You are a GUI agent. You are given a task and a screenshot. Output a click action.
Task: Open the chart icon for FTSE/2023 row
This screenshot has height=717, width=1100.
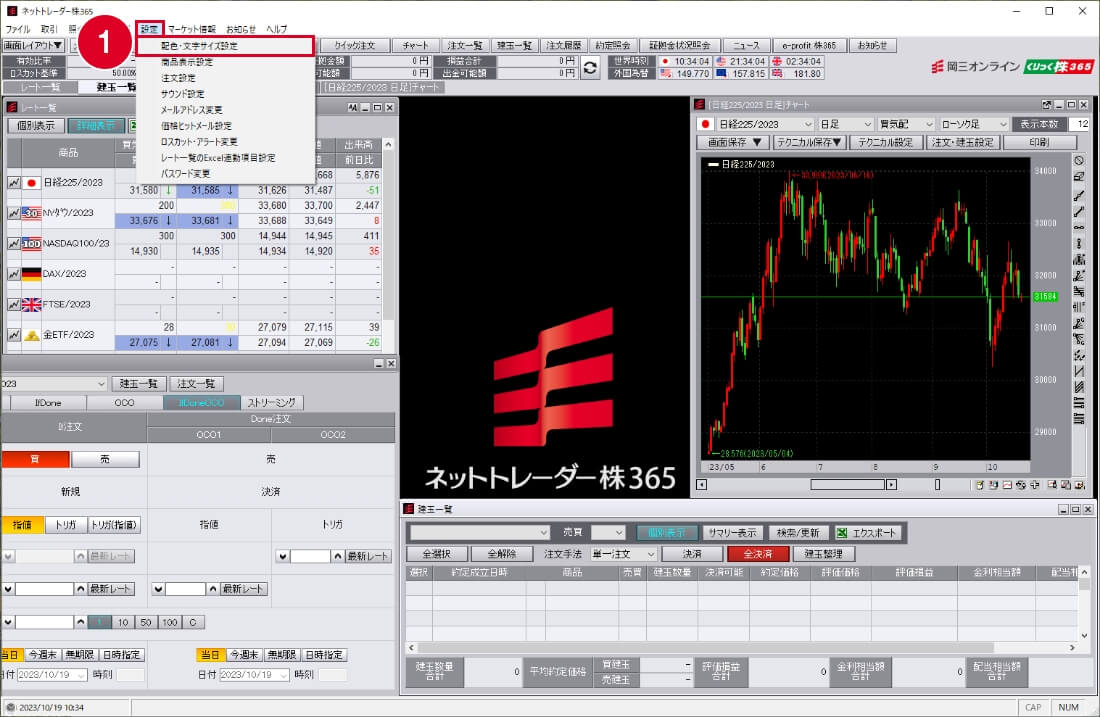(13, 304)
